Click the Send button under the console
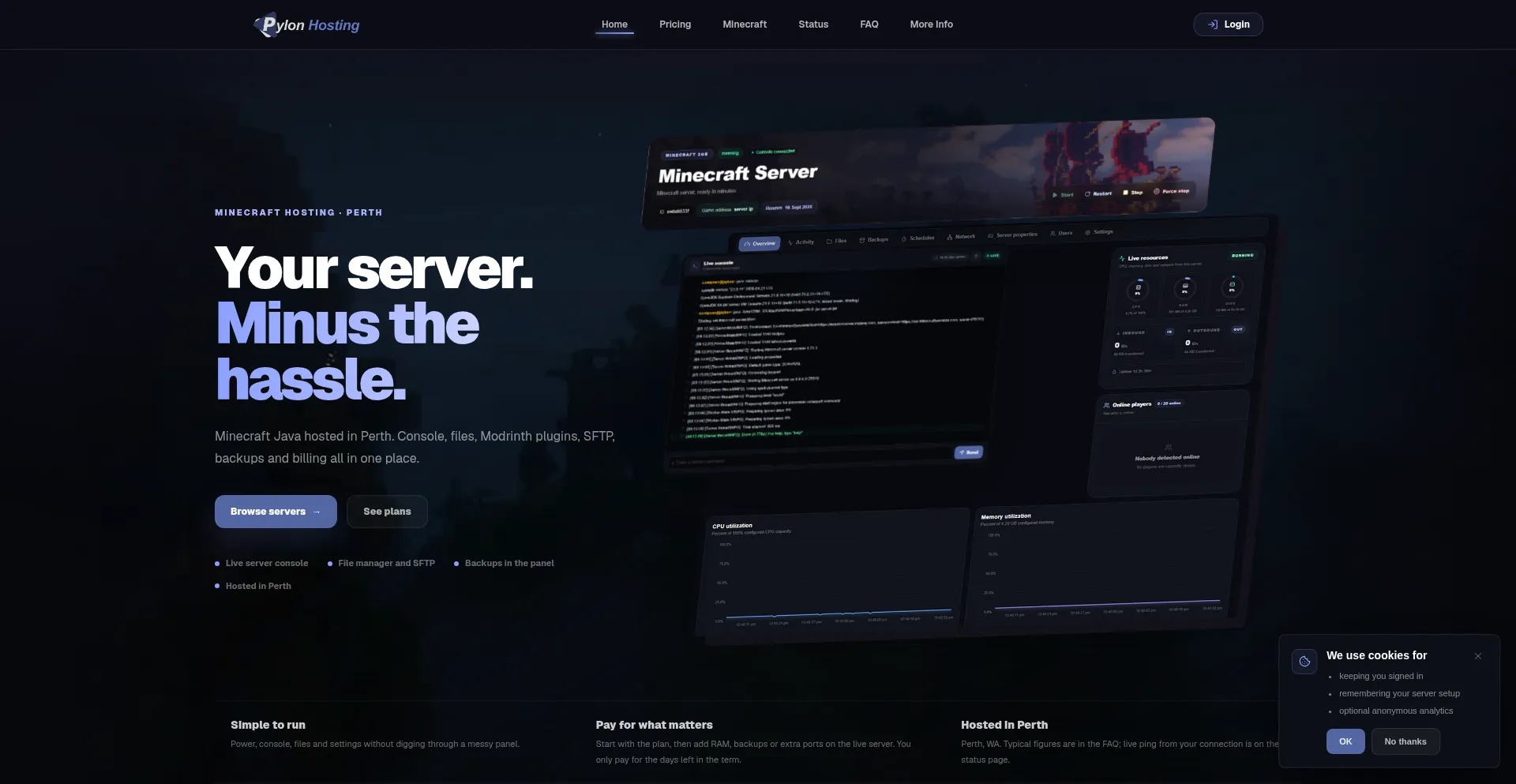This screenshot has width=1516, height=784. (x=969, y=452)
